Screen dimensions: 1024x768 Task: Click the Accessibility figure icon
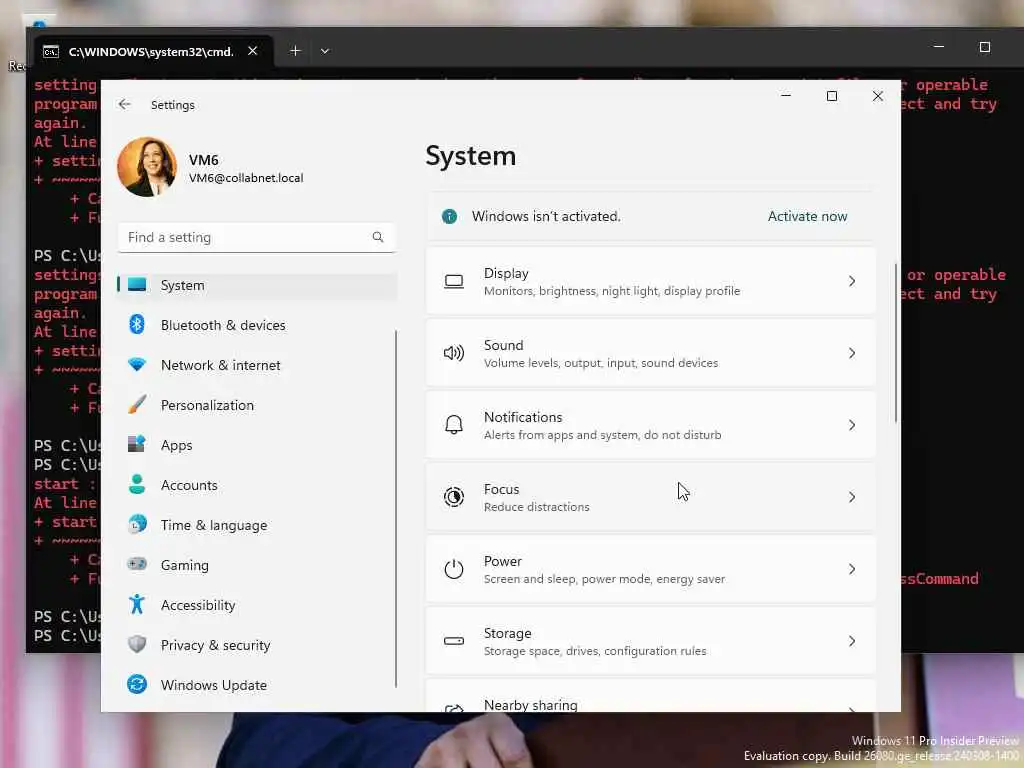(136, 604)
